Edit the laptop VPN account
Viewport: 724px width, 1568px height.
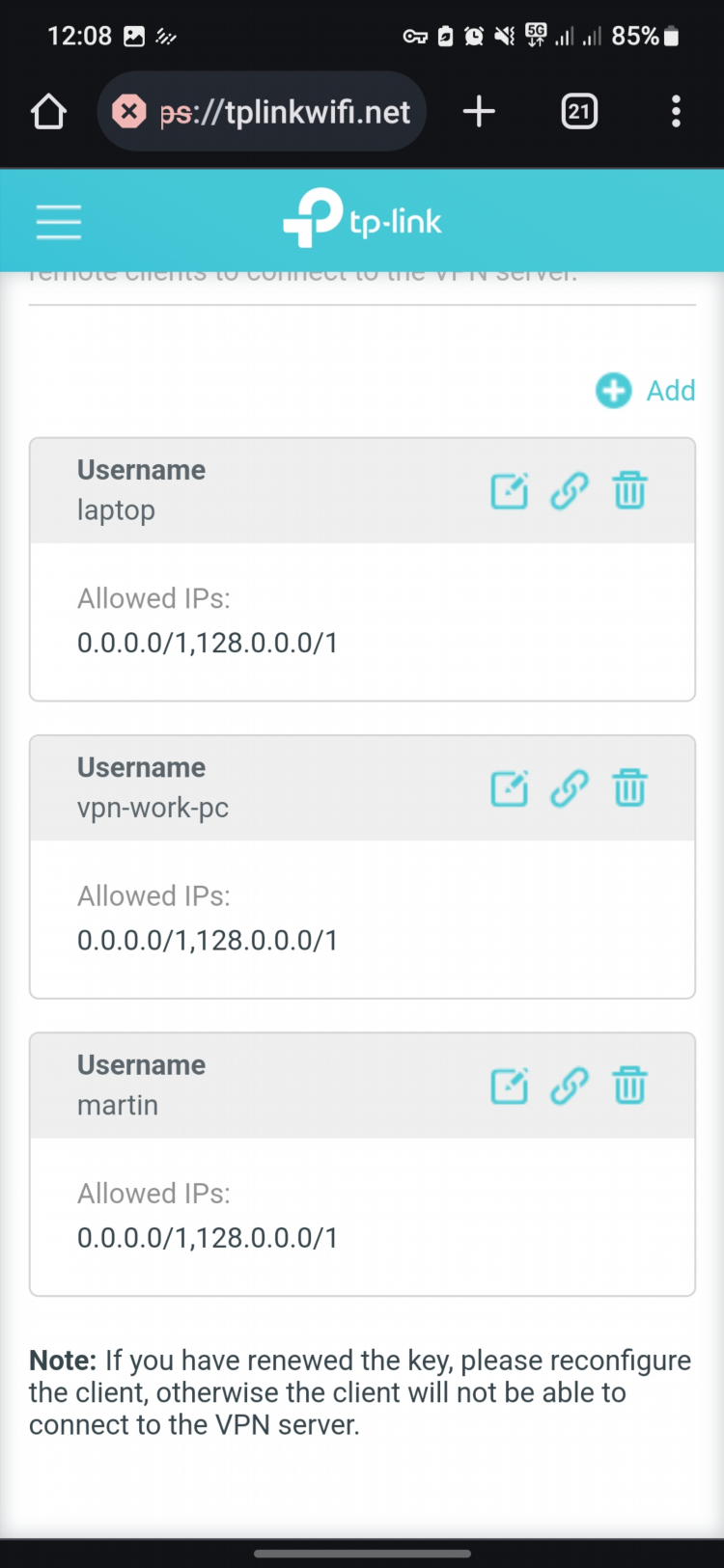point(510,491)
